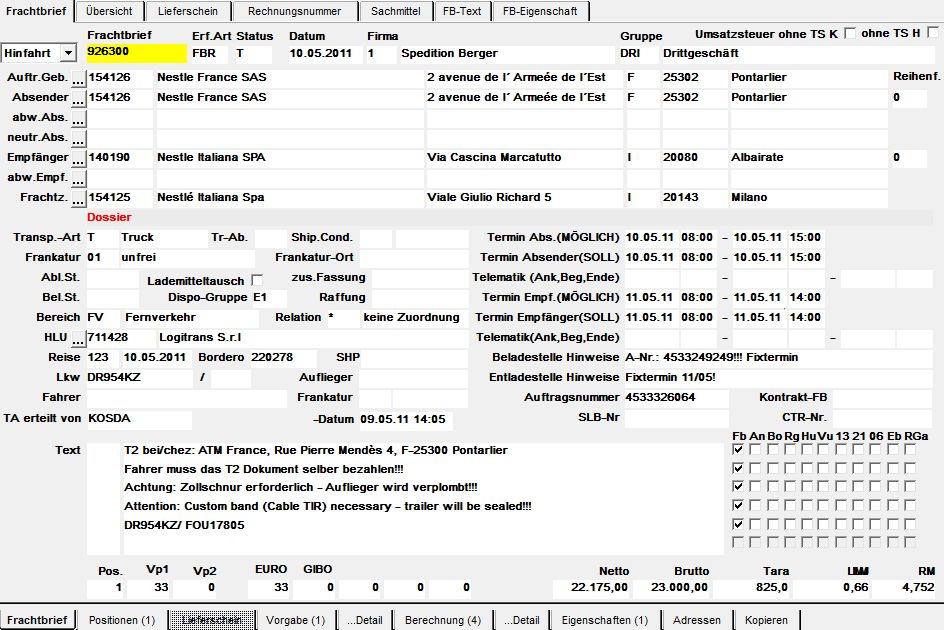This screenshot has width=944, height=630.
Task: Click the Positionen (1) bottom button
Action: (122, 620)
